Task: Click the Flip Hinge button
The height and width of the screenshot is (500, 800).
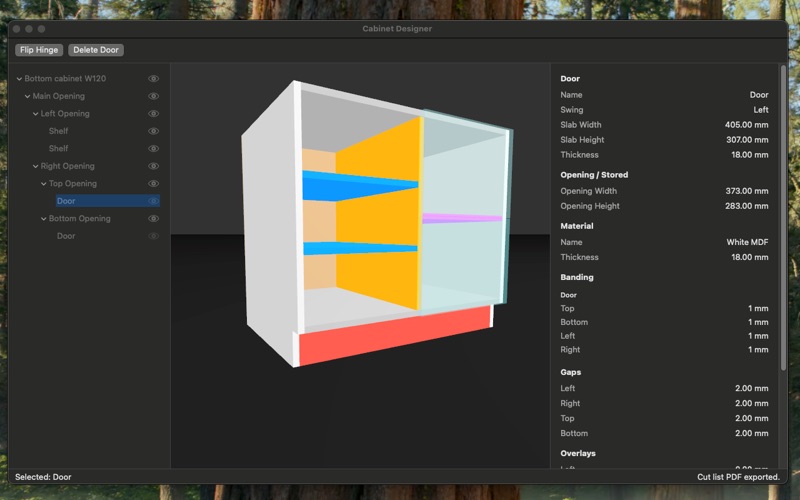Action: coord(39,49)
